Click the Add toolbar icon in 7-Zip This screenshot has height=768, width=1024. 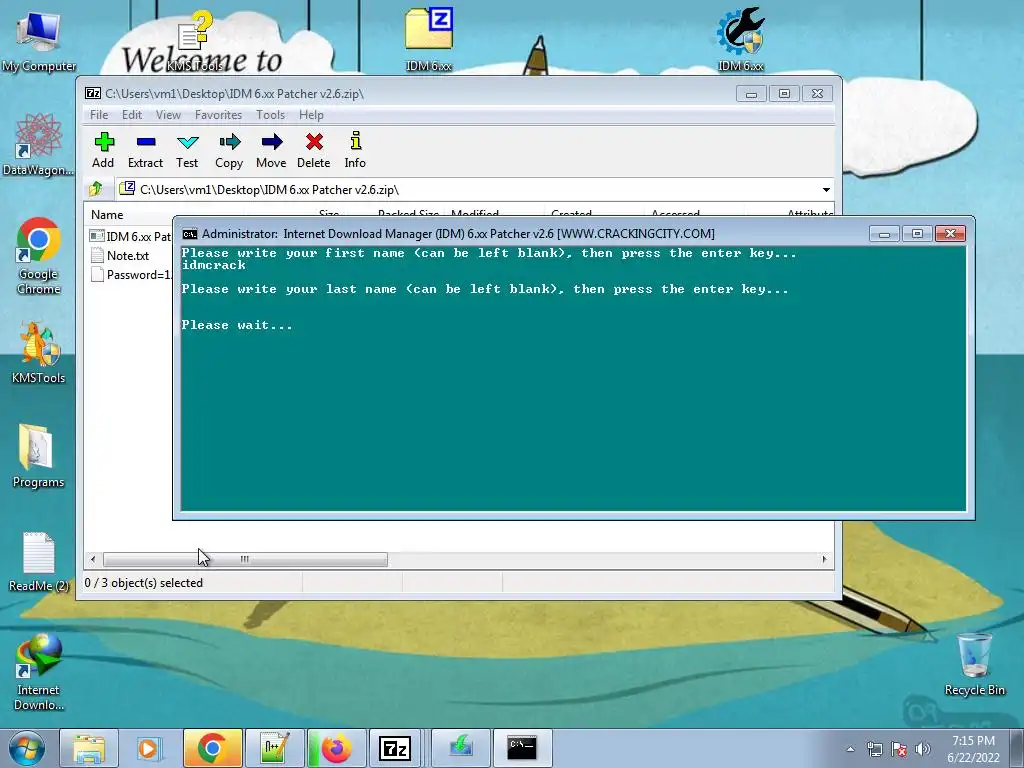[x=103, y=150]
